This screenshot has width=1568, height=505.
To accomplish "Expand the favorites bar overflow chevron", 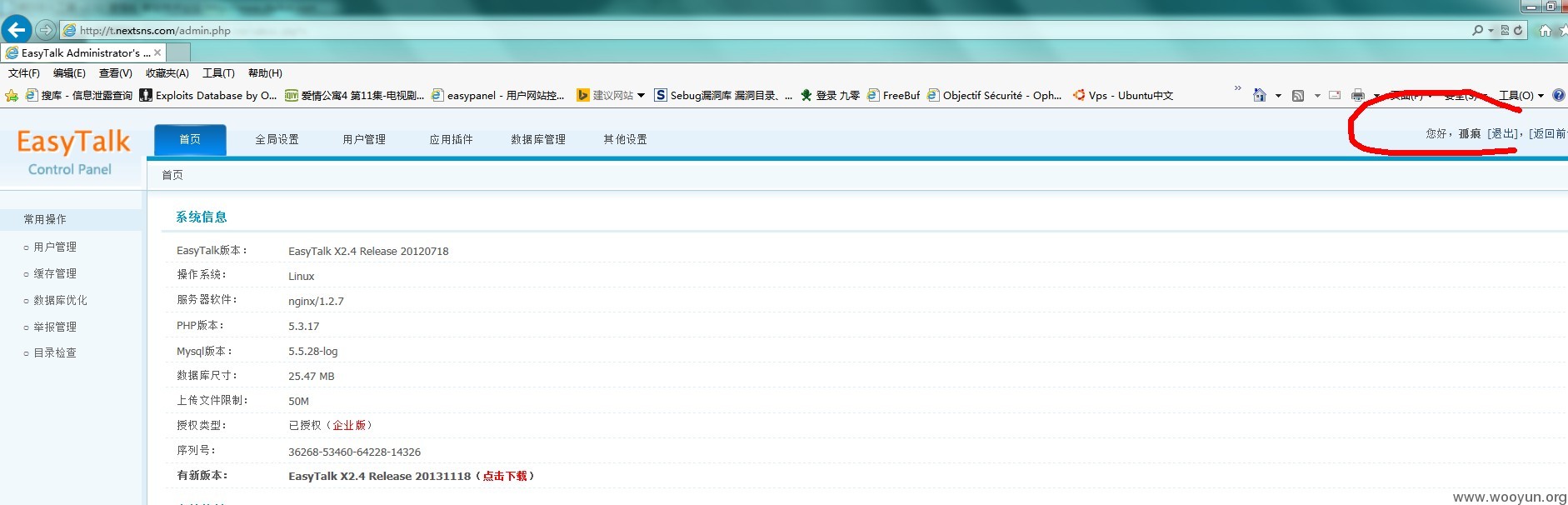I will [x=1237, y=87].
